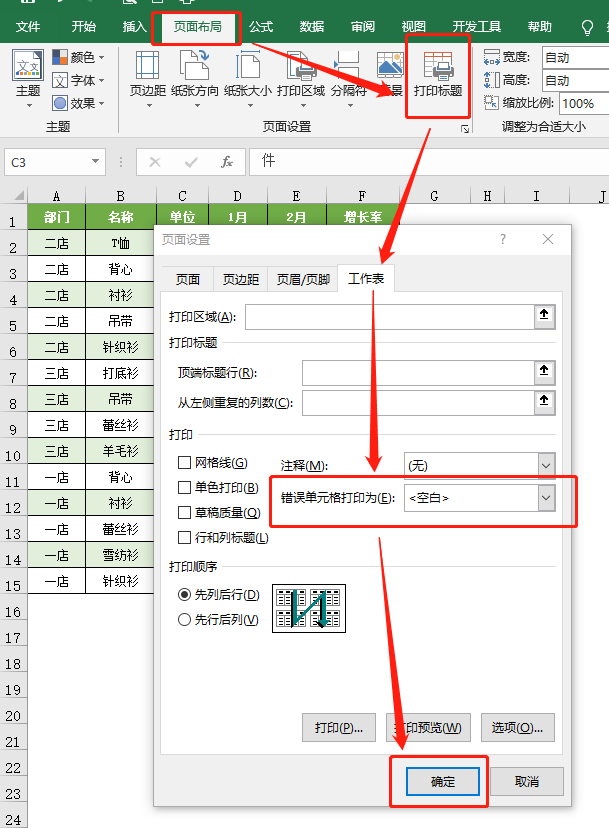Open the 文件 menu tab

[x=27, y=26]
